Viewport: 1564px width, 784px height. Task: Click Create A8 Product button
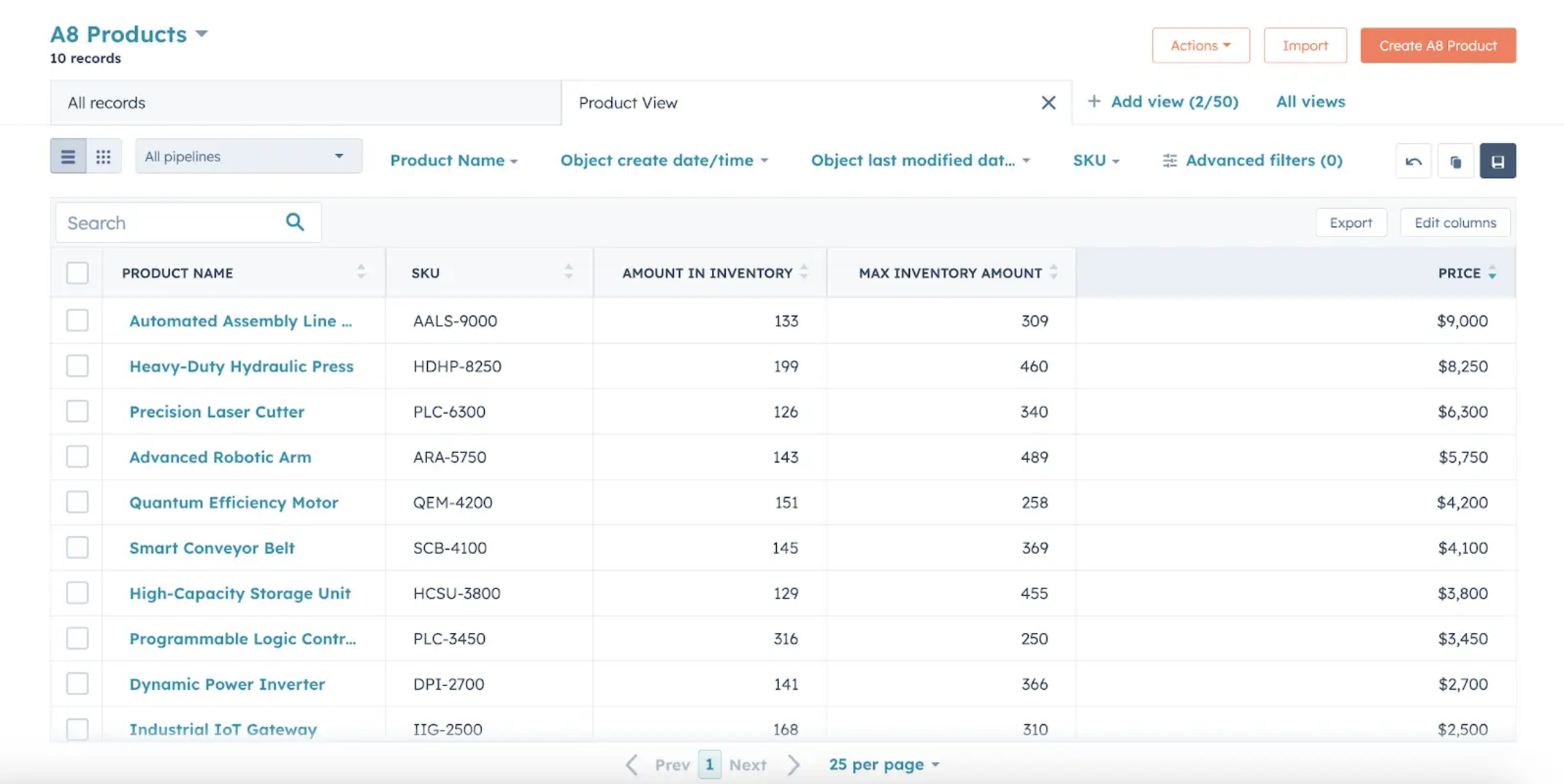point(1438,45)
